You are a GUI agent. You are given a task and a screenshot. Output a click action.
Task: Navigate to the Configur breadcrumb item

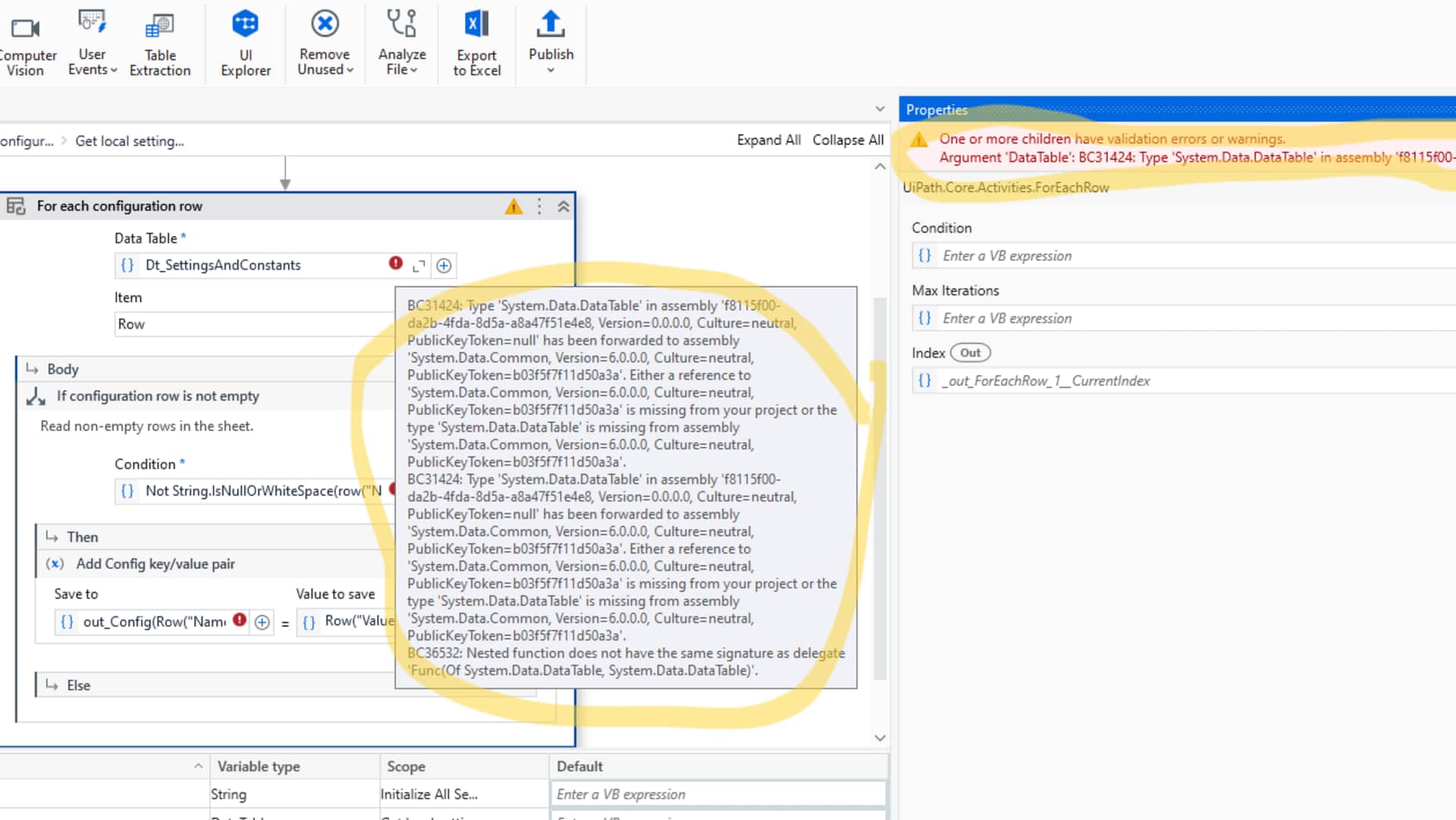(x=27, y=140)
